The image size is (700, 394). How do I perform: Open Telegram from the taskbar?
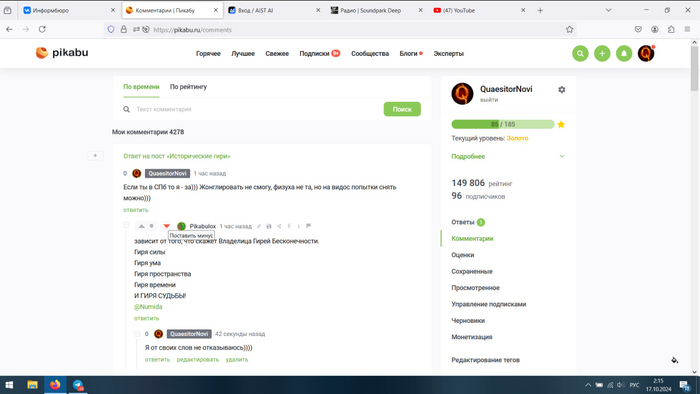(x=78, y=385)
